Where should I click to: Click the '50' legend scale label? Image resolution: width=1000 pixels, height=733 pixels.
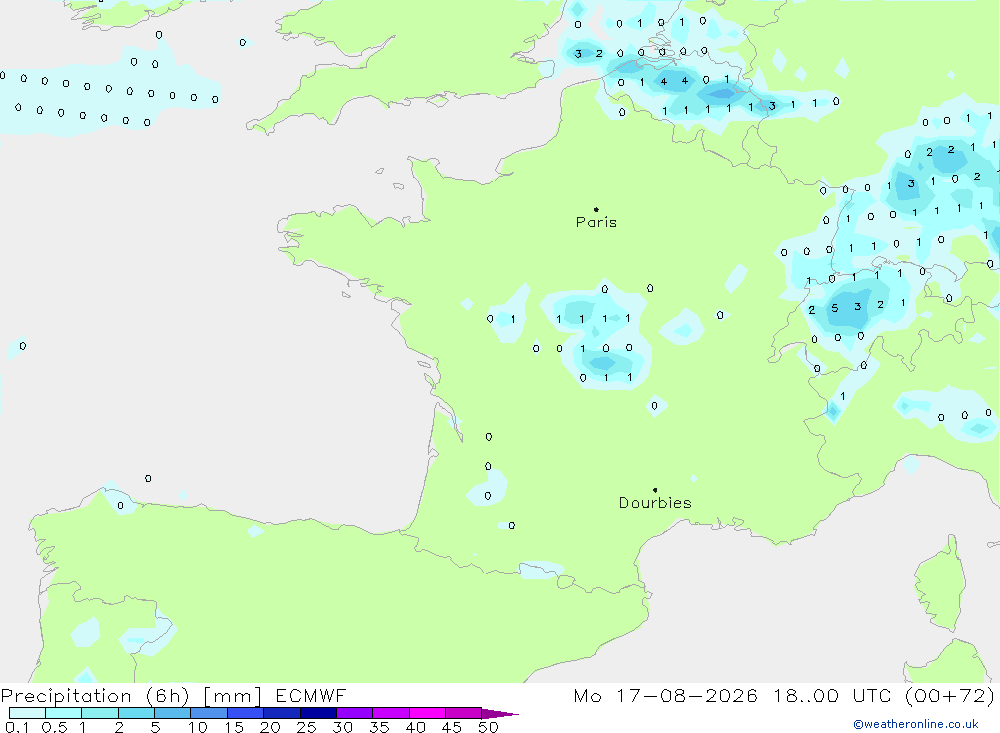pos(488,727)
